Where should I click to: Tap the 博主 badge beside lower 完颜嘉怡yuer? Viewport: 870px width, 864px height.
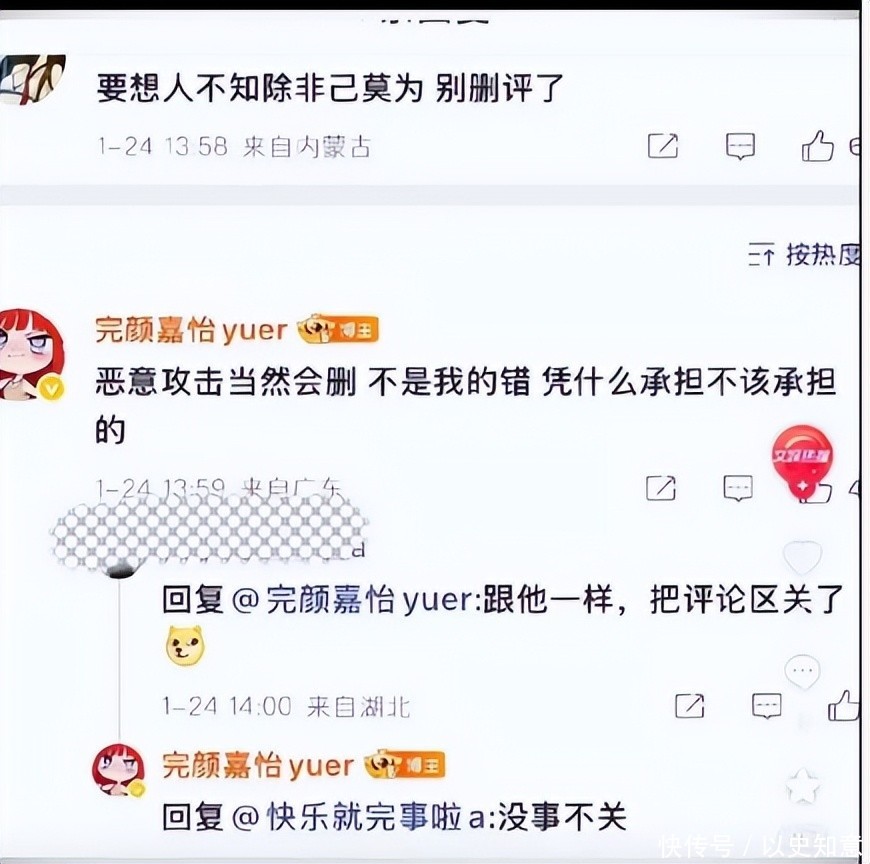pyautogui.click(x=404, y=765)
